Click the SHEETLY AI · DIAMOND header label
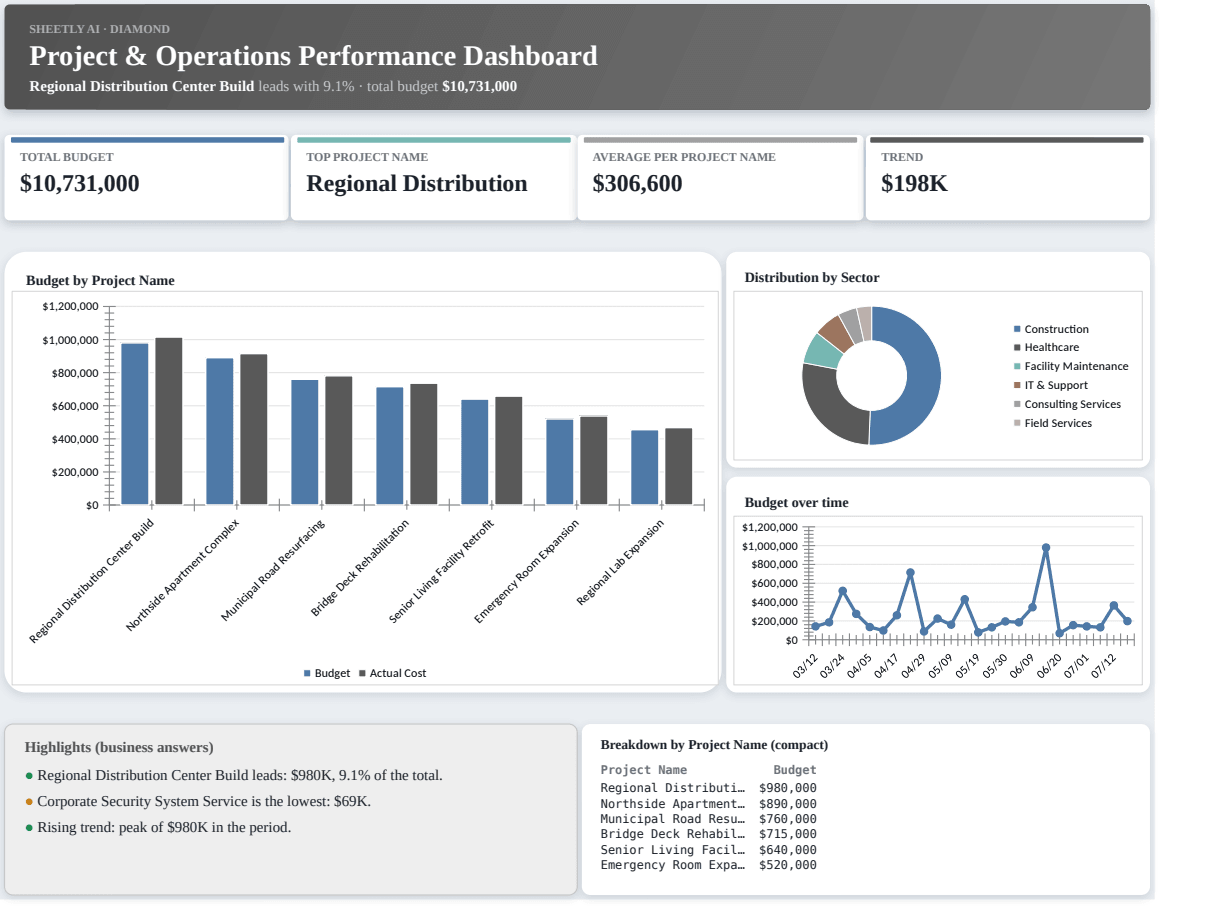 [99, 29]
